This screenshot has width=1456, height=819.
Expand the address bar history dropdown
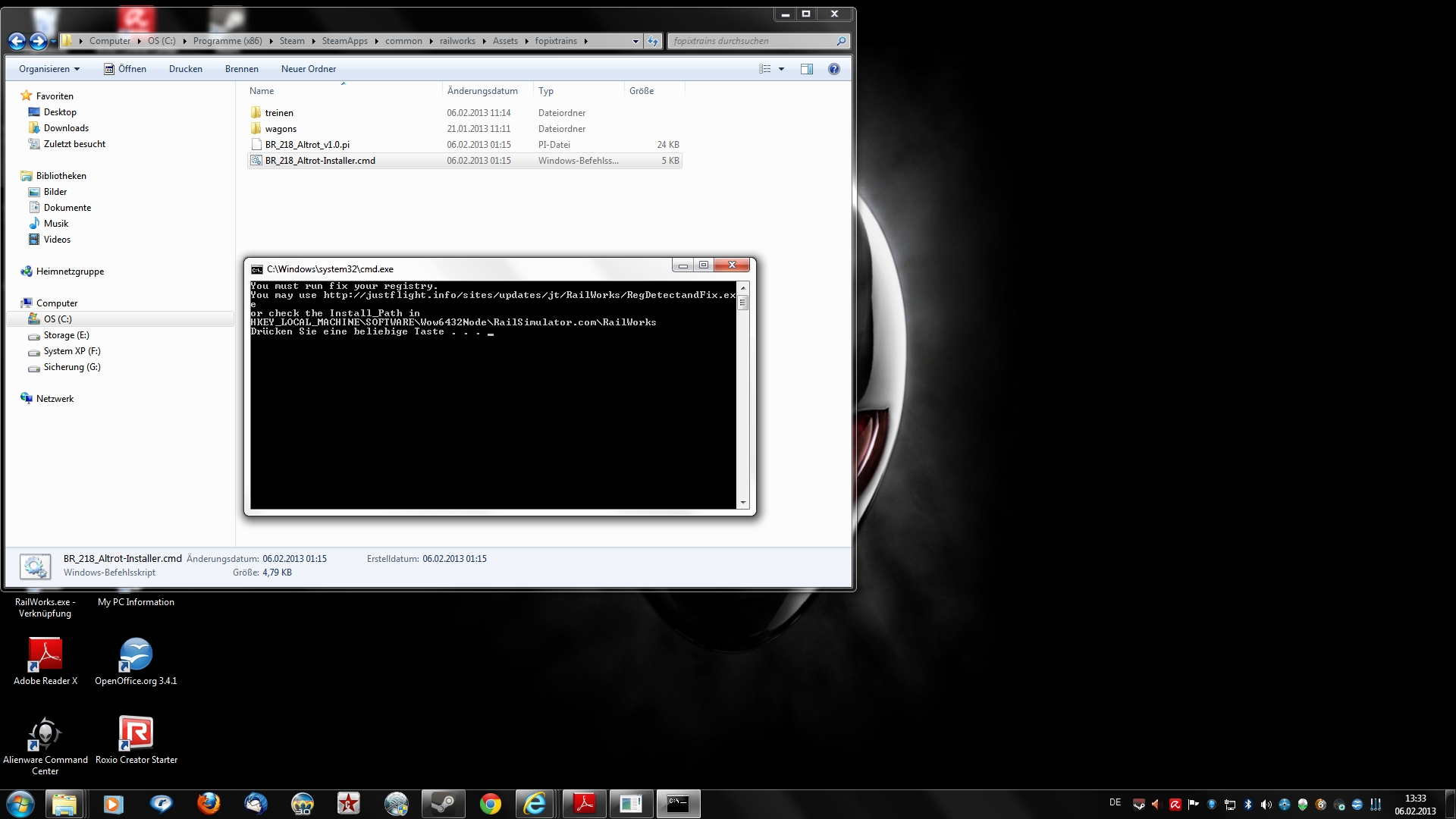(x=635, y=42)
